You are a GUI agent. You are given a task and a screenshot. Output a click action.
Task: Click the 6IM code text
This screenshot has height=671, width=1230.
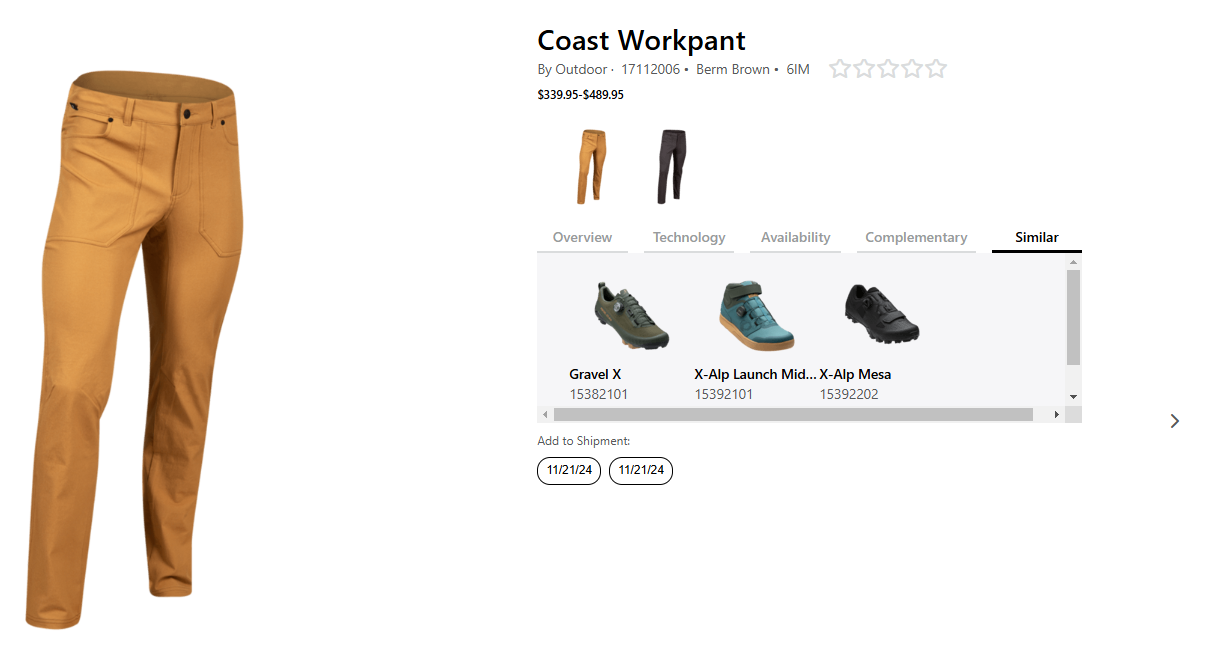(x=798, y=70)
